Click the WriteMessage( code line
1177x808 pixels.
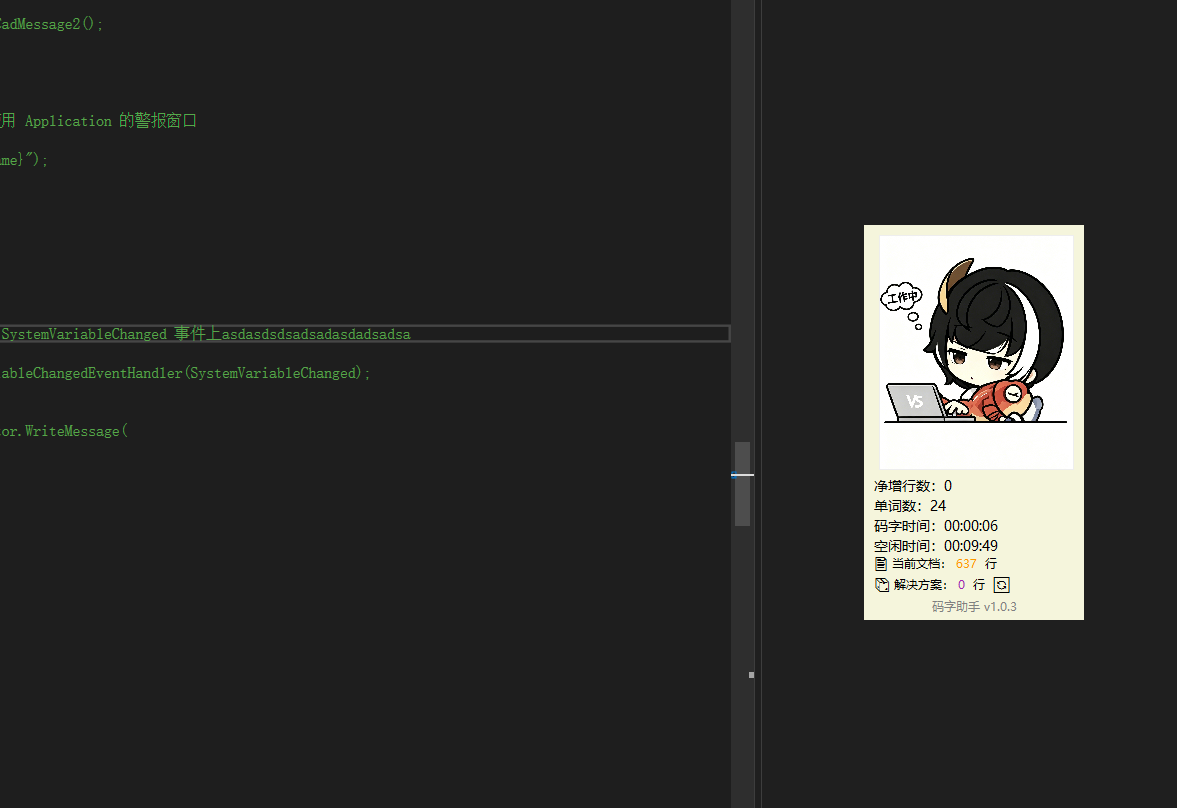(64, 431)
